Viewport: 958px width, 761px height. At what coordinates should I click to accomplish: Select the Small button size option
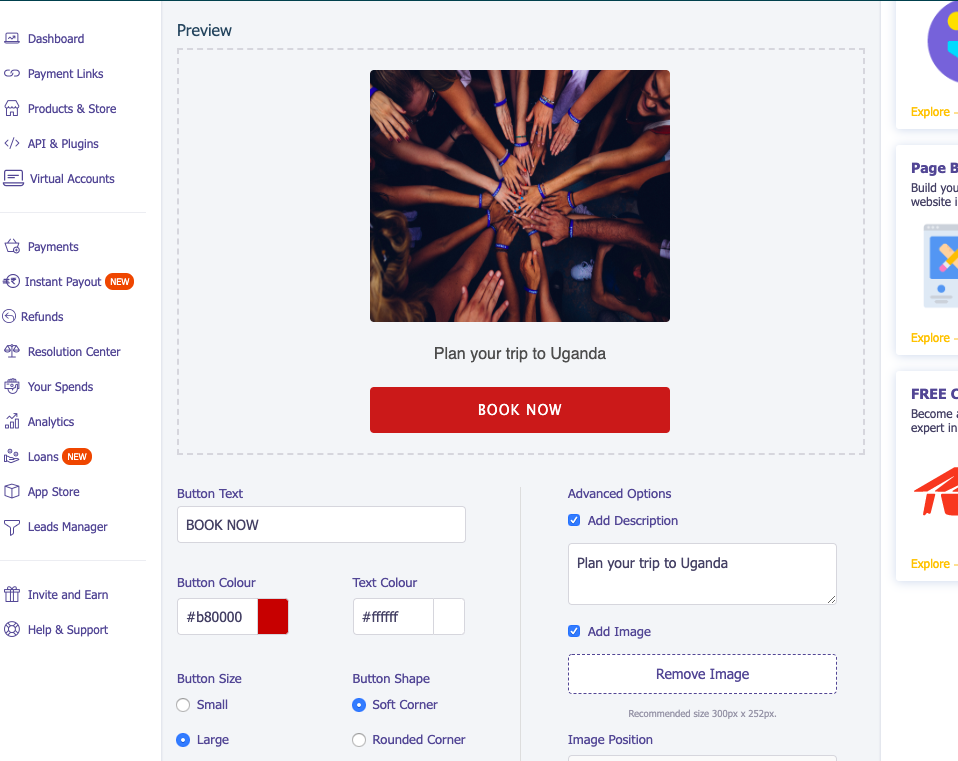click(x=183, y=705)
